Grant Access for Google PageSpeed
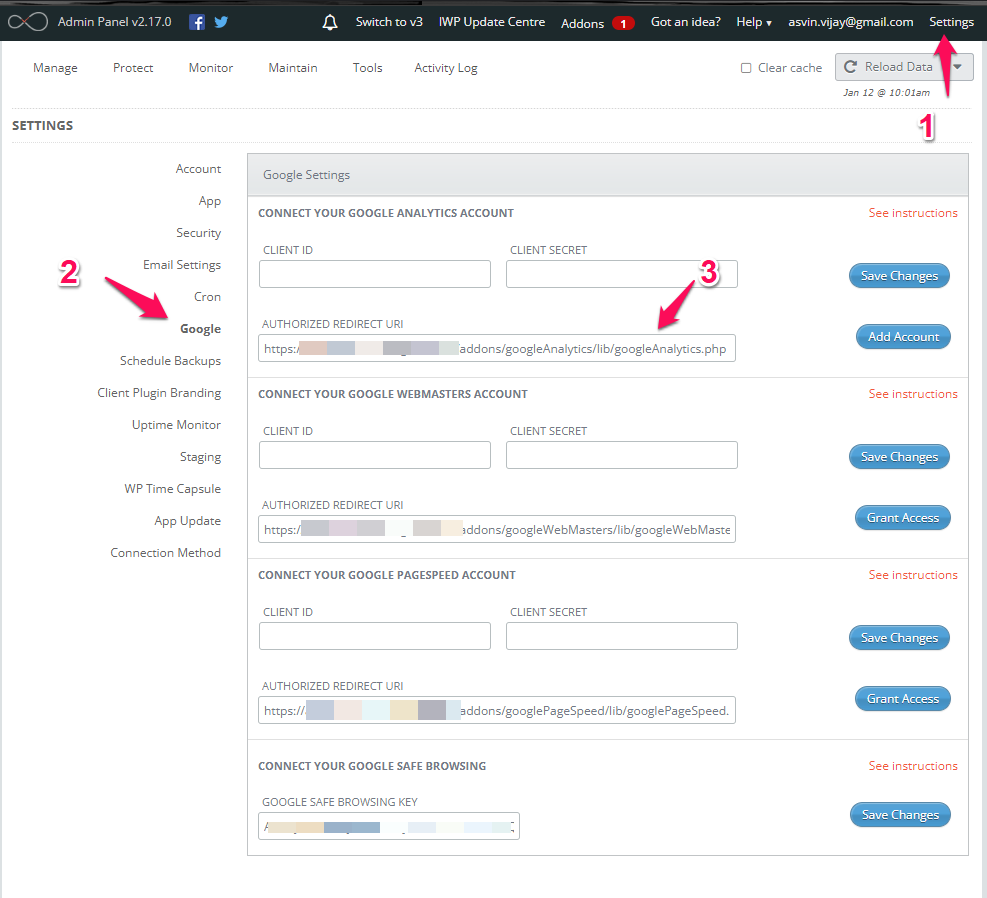The image size is (987, 898). pyautogui.click(x=903, y=699)
